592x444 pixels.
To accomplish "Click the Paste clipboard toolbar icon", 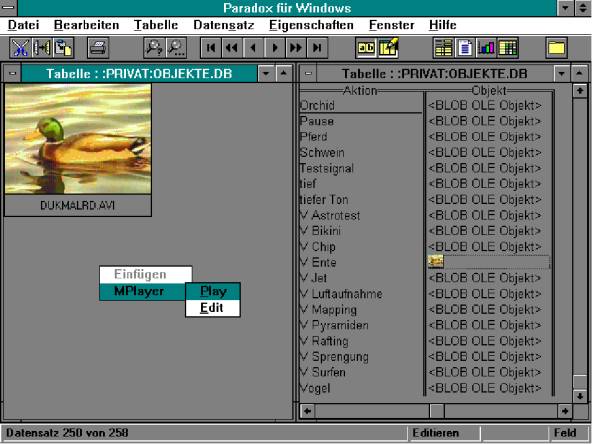I will coord(63,48).
